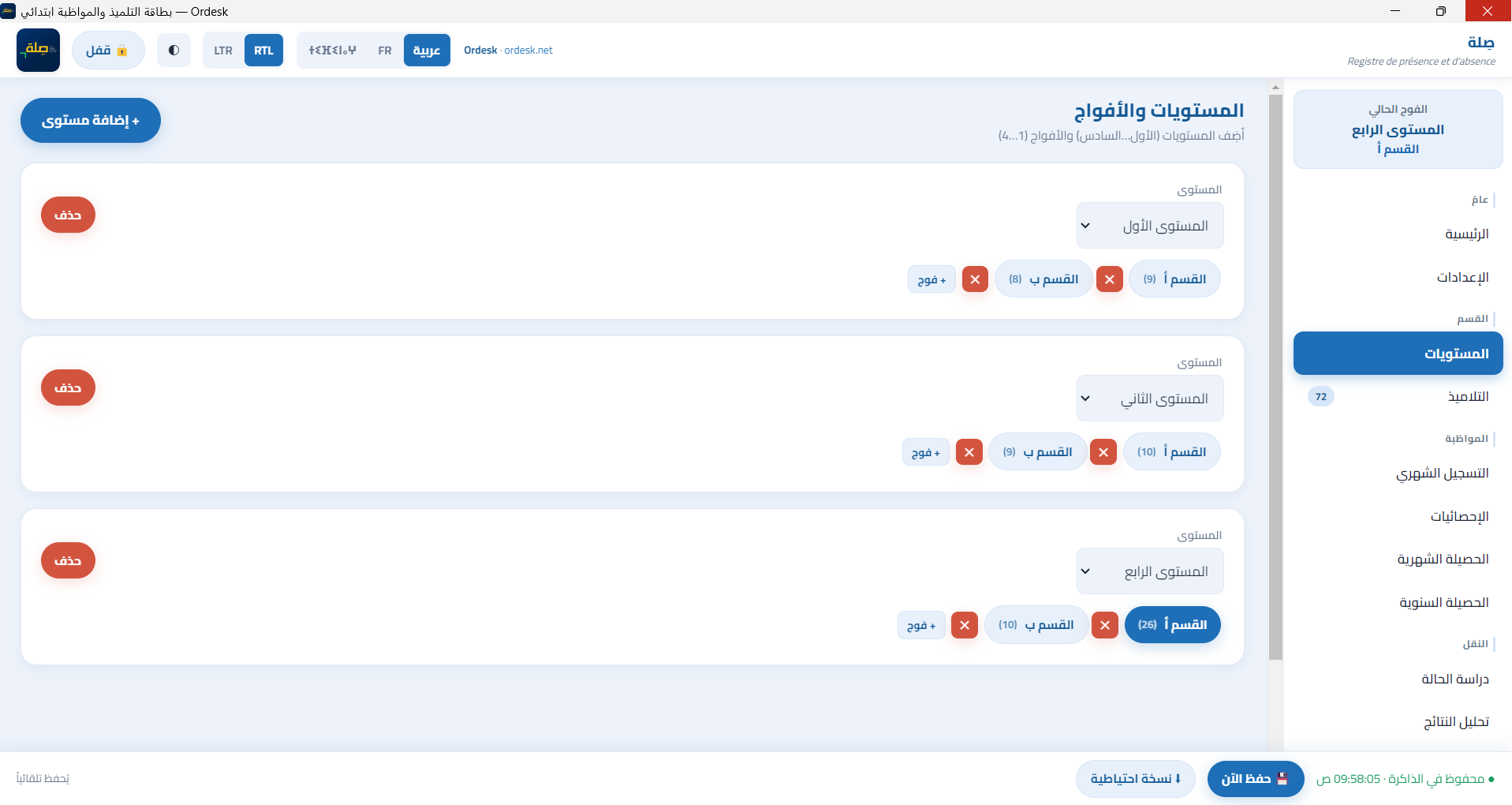This screenshot has height=805, width=1512.
Task: Click the إضافة مستوى button
Action: coord(91,121)
